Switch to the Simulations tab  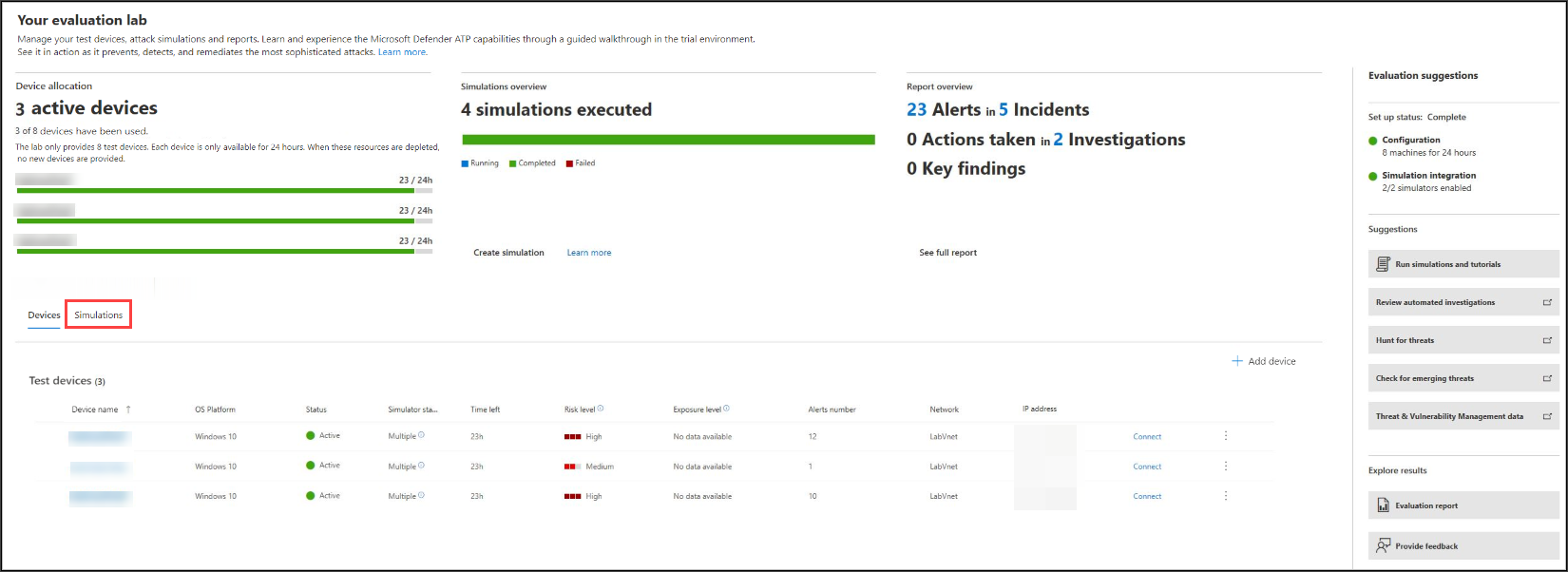click(98, 315)
